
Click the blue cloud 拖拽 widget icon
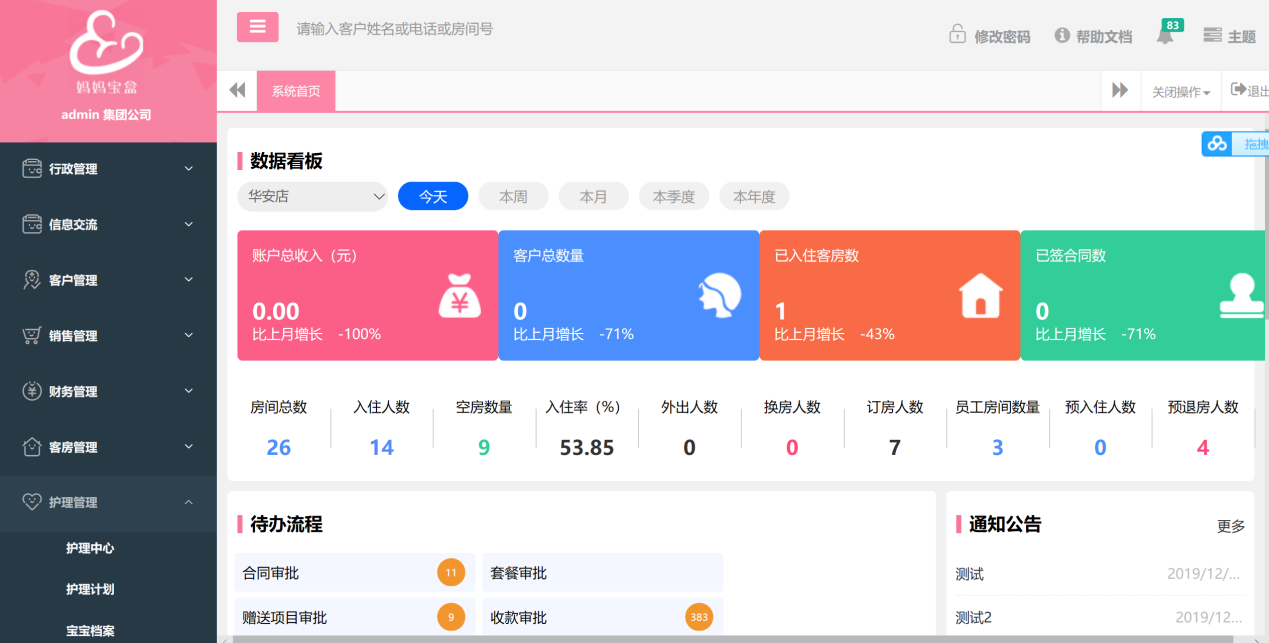pyautogui.click(x=1217, y=144)
